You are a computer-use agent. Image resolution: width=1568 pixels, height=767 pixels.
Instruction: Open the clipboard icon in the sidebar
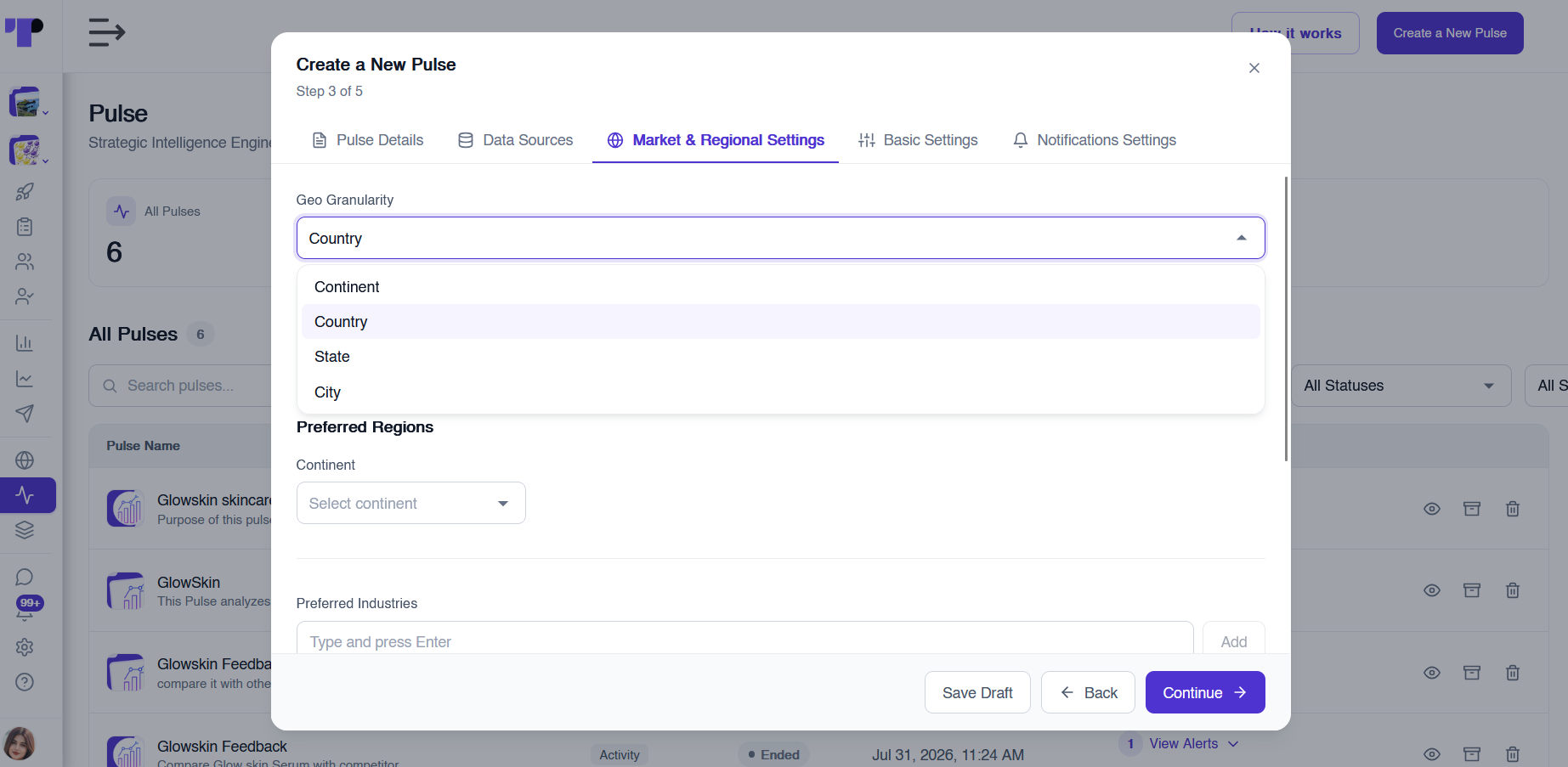click(x=25, y=227)
